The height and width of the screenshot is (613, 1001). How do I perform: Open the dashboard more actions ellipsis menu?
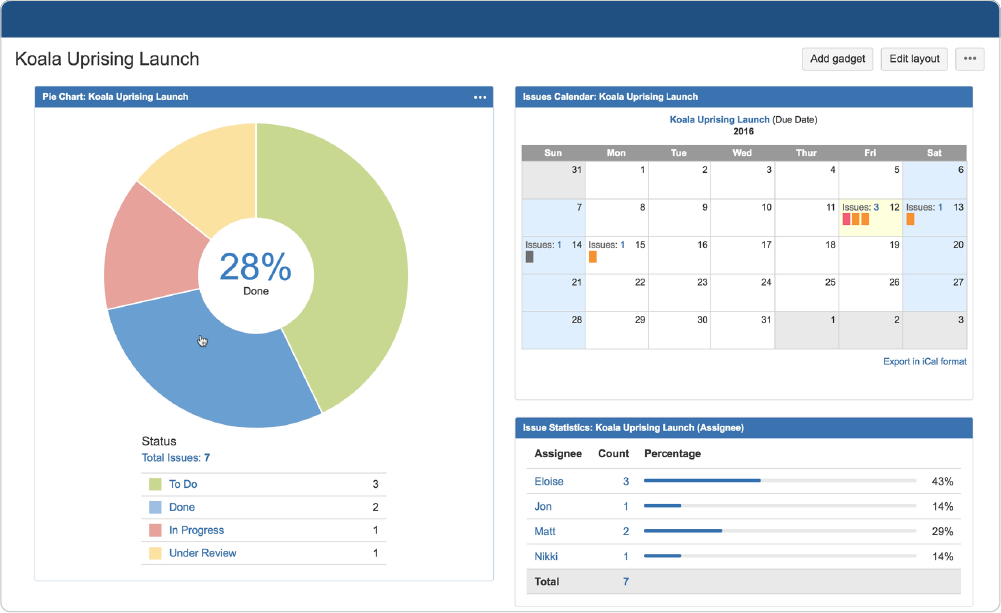click(968, 59)
